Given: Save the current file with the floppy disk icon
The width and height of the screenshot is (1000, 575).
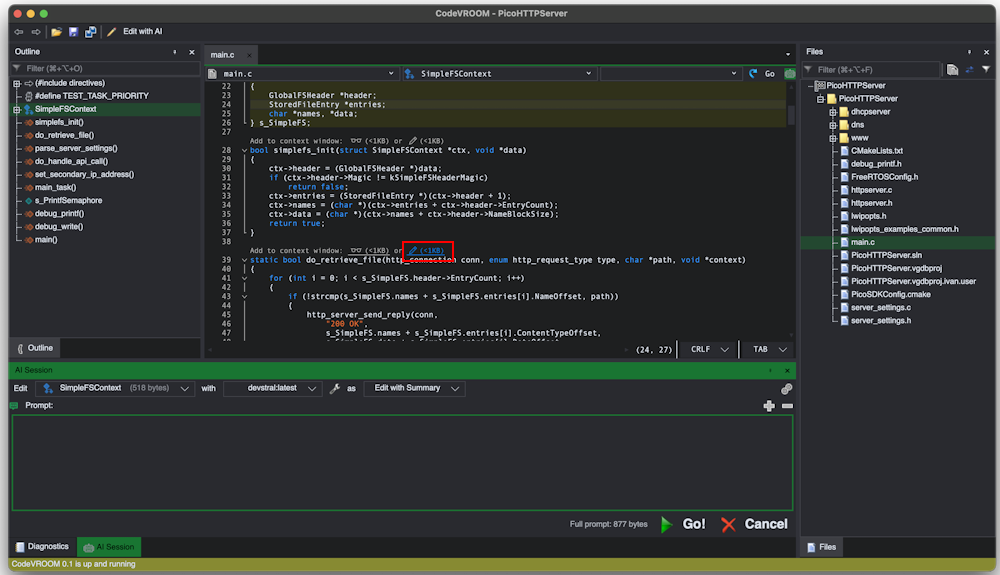Looking at the screenshot, I should [x=73, y=31].
